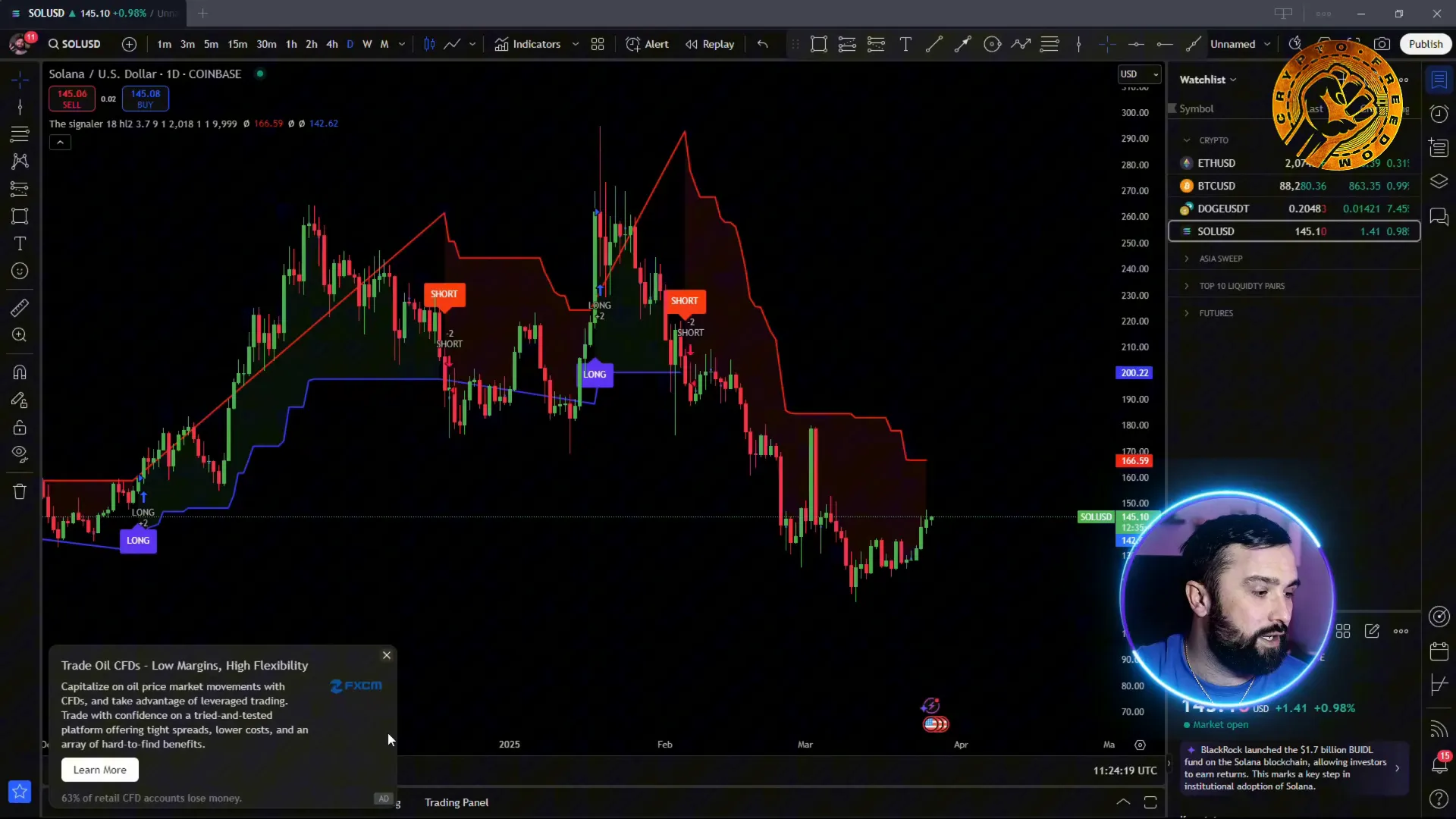Open the timeframe dropdown arrow

tap(402, 44)
